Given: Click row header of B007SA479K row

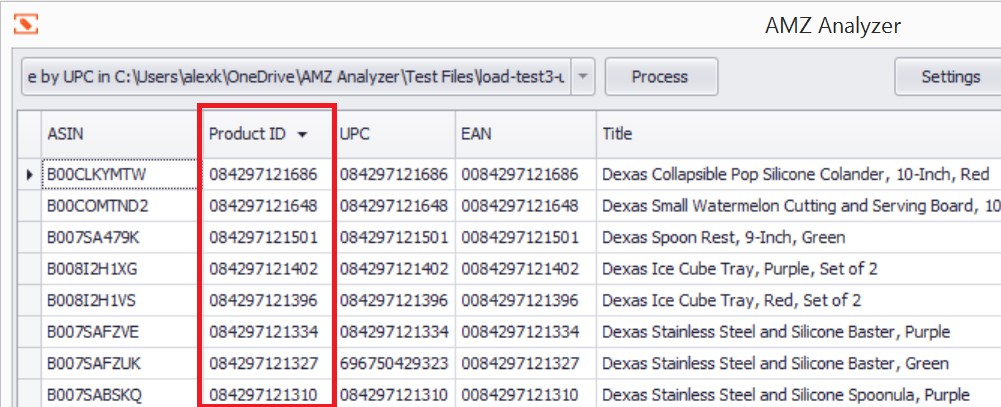Looking at the screenshot, I should coord(29,237).
